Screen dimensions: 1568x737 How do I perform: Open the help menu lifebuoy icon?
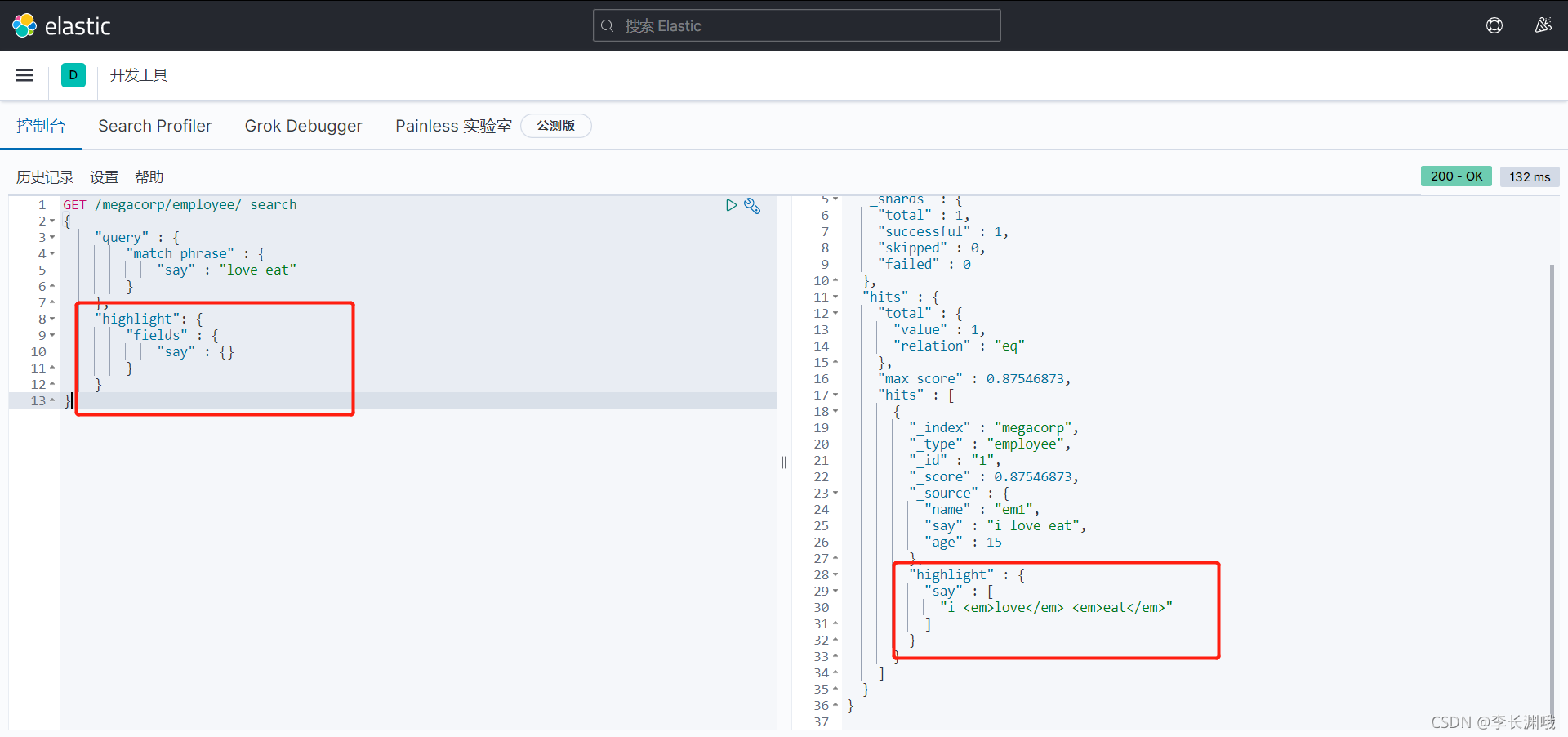point(1494,25)
